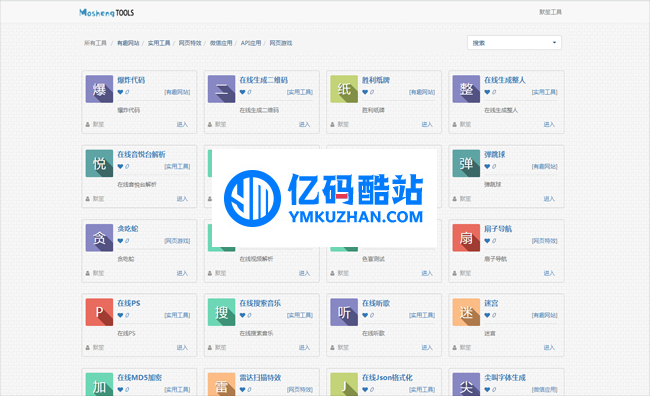Open the 搜索 dropdown box
Screen dimensions: 650x396
(x=514, y=43)
